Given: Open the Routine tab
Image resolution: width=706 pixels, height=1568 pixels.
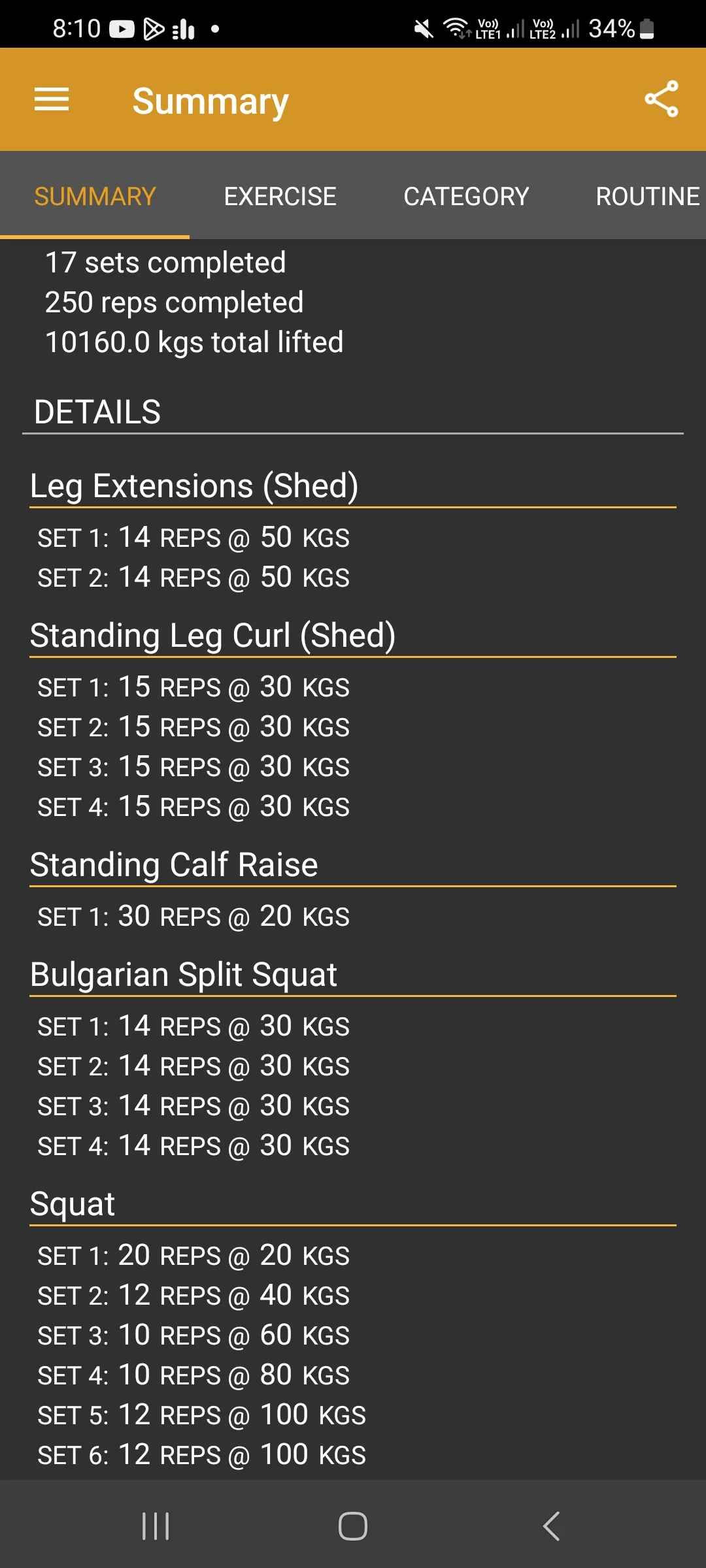Looking at the screenshot, I should (x=647, y=196).
